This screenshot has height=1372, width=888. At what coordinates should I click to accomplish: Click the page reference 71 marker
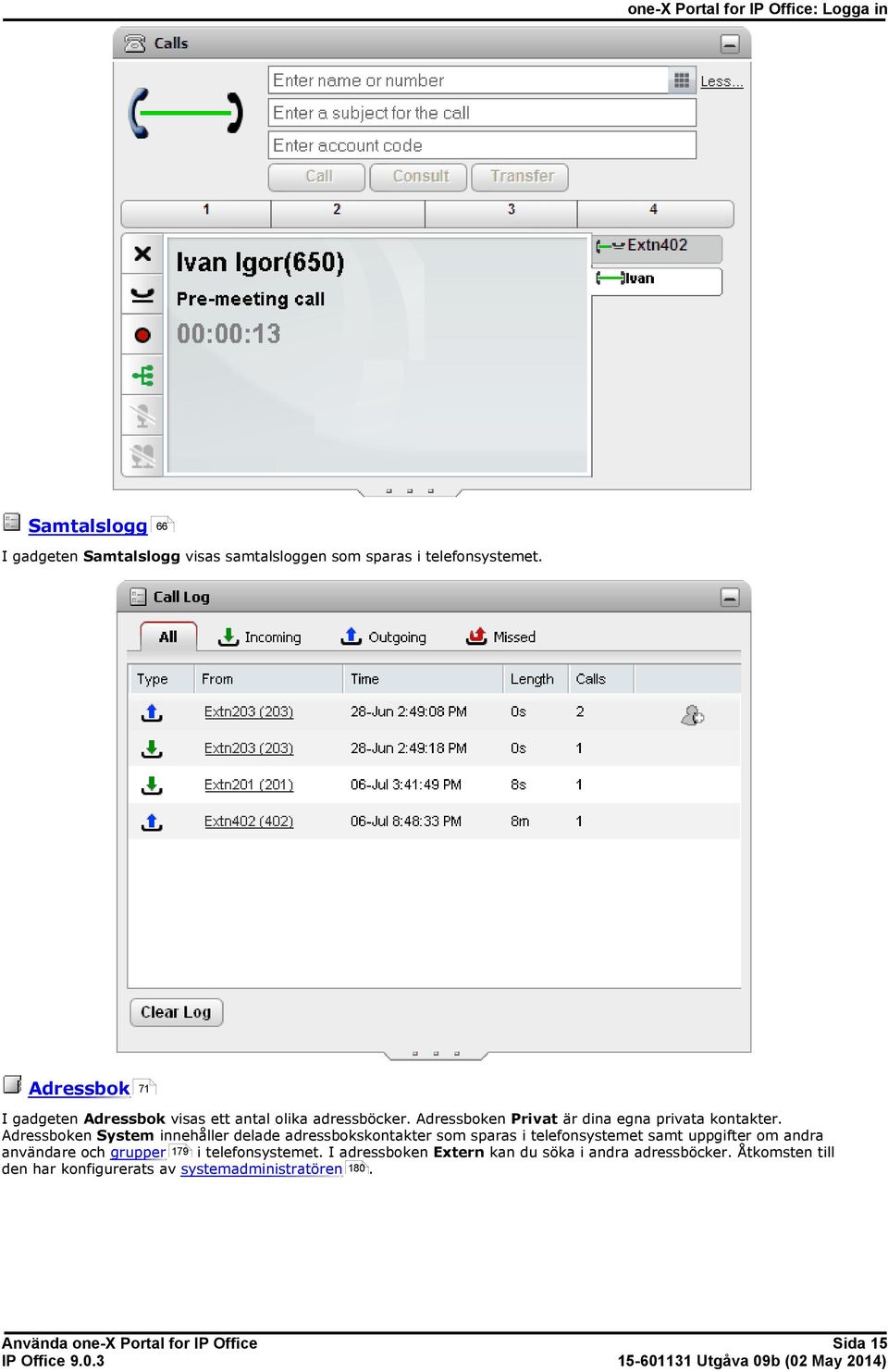145,1088
